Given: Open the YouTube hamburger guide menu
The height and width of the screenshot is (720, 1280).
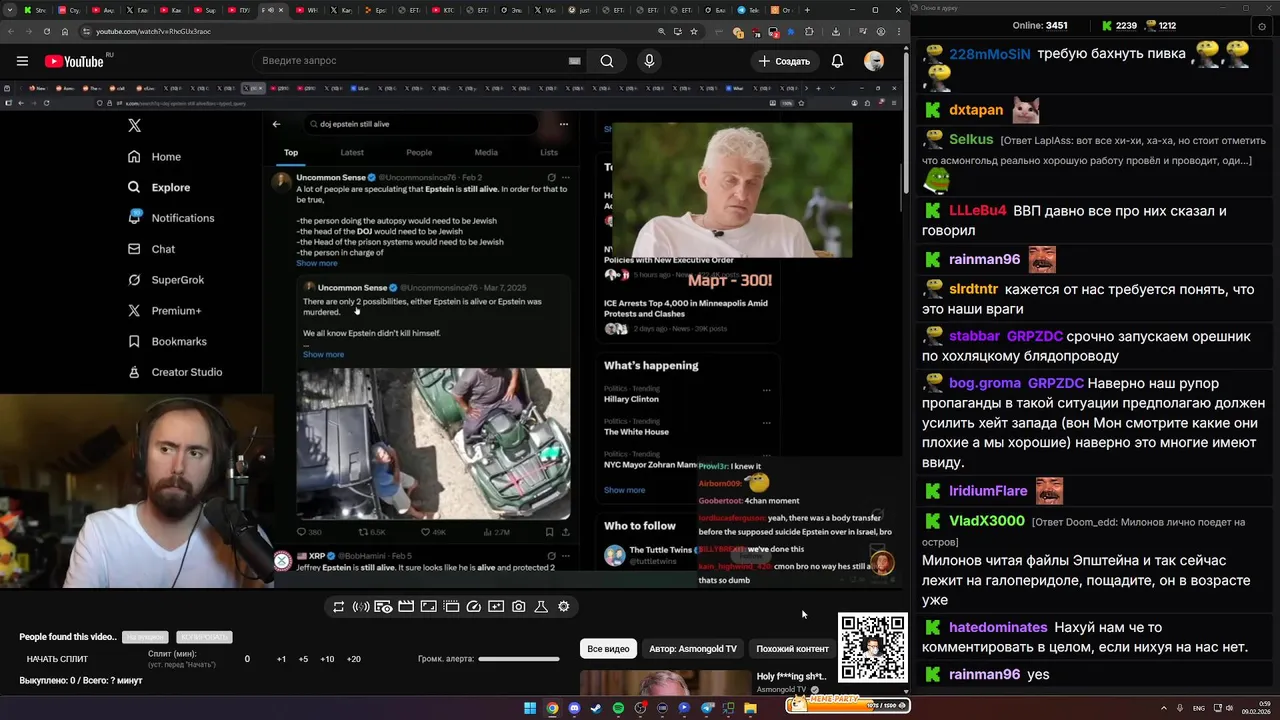Looking at the screenshot, I should tap(22, 61).
